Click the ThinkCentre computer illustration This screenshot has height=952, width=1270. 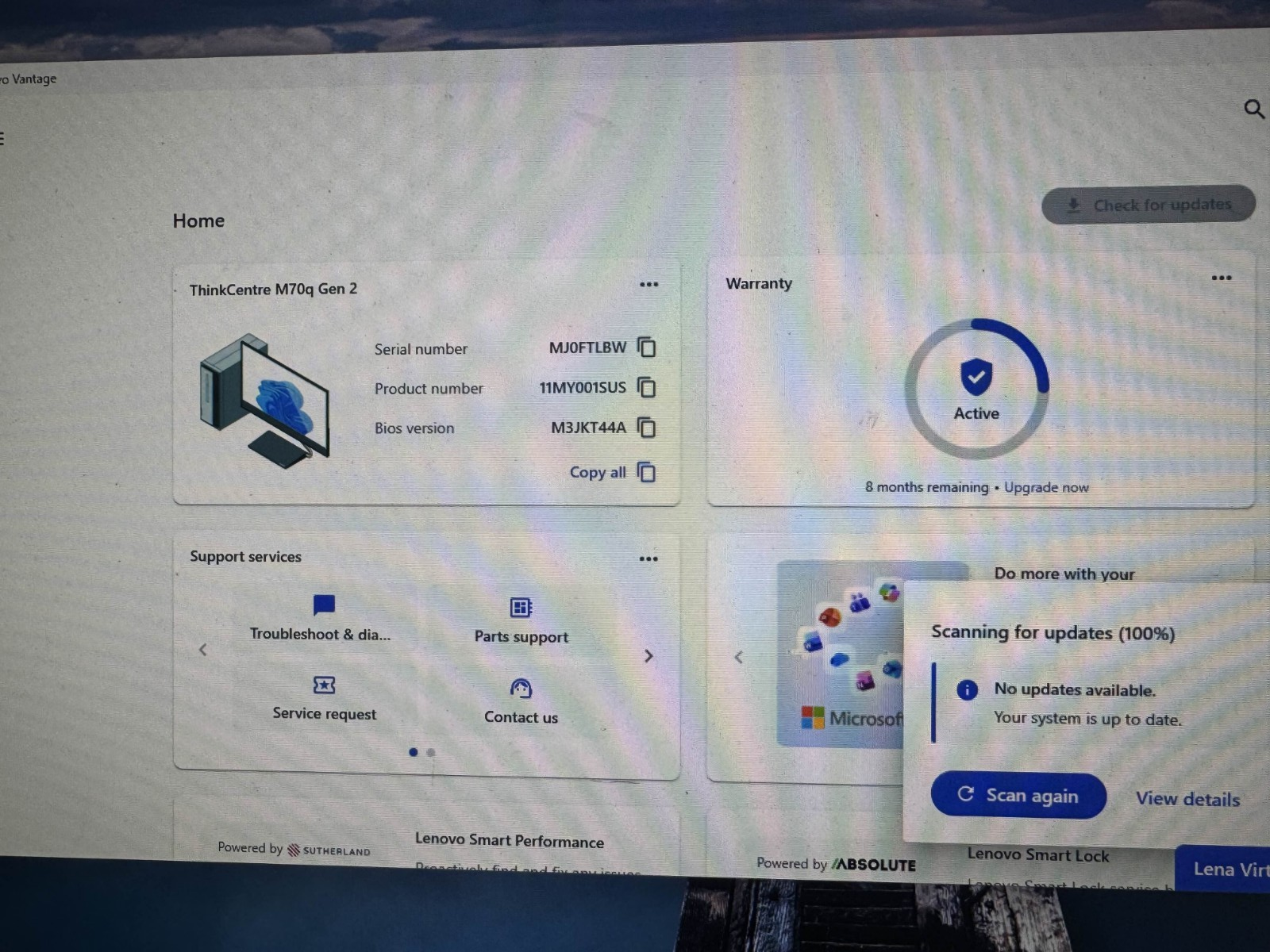pos(265,401)
